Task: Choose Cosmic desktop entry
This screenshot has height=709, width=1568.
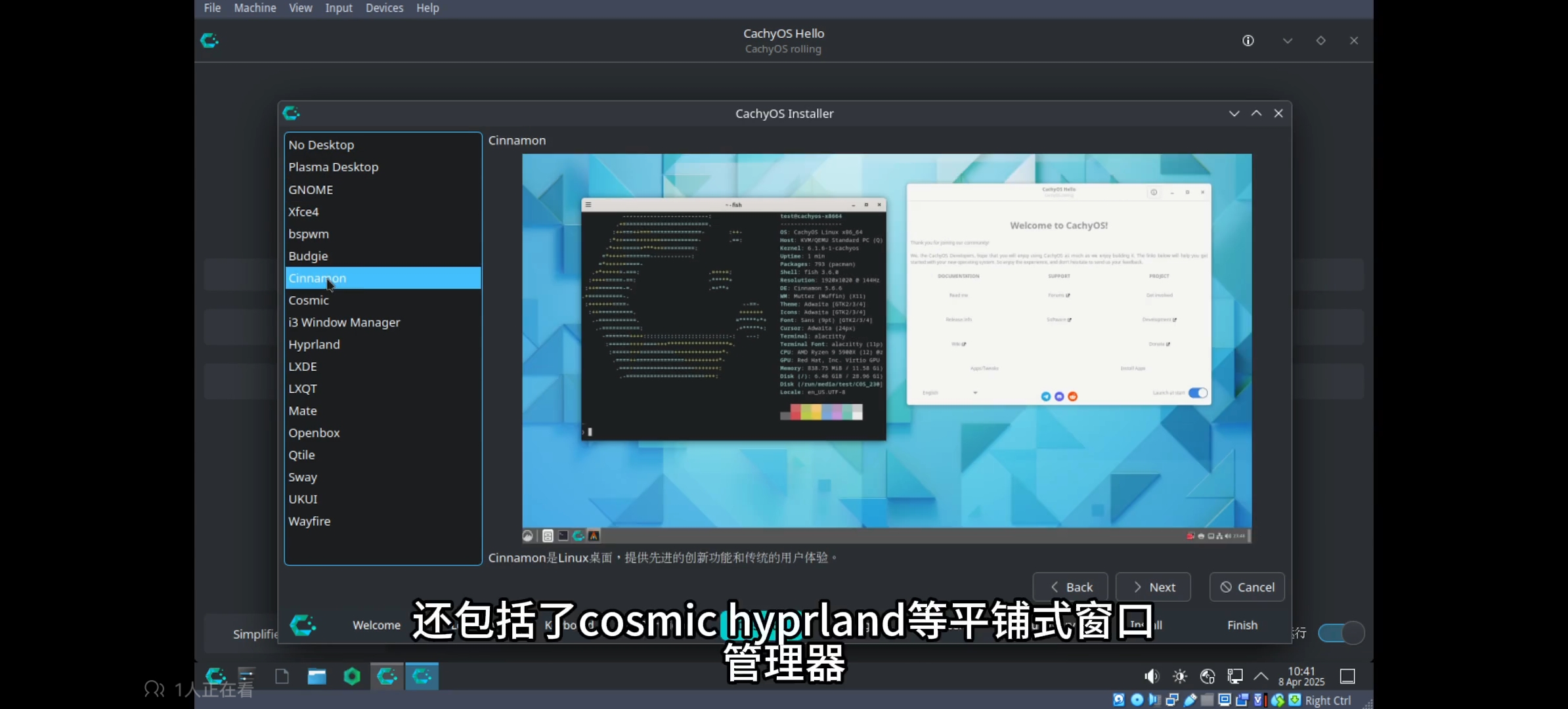Action: (x=383, y=300)
